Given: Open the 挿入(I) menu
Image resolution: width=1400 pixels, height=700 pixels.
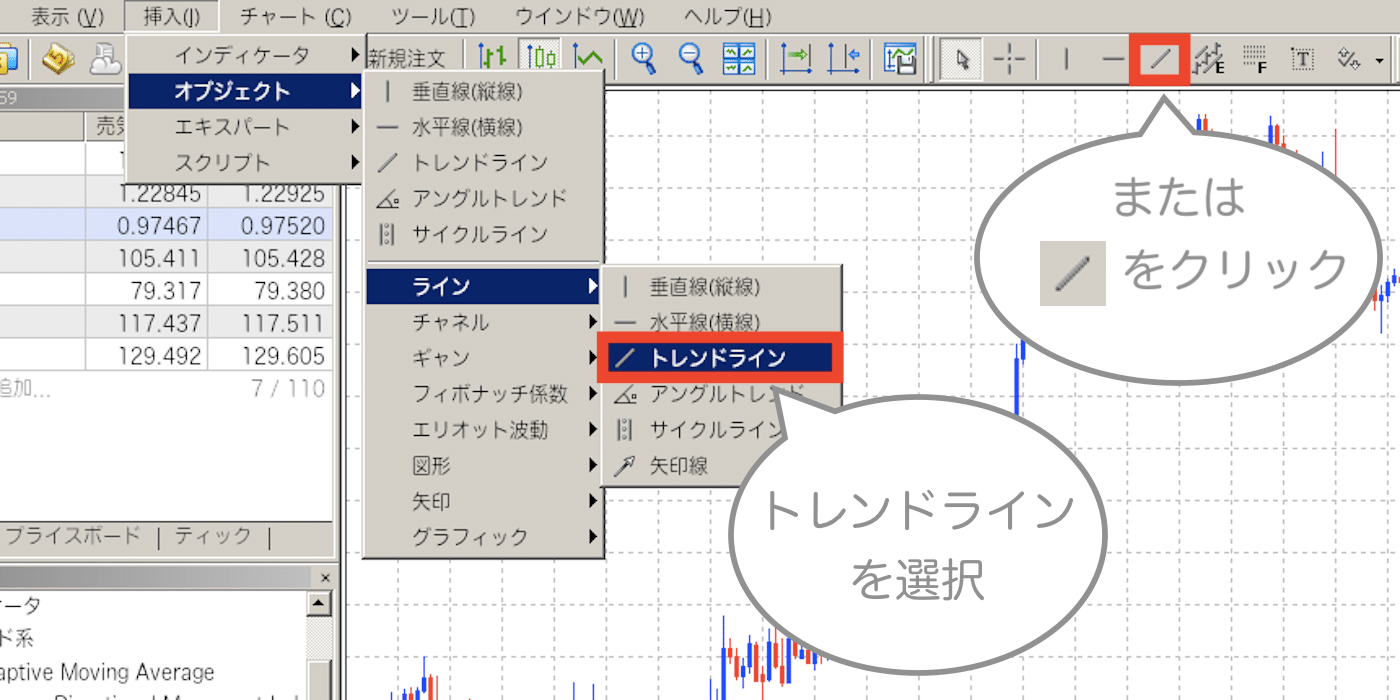Looking at the screenshot, I should pyautogui.click(x=172, y=16).
